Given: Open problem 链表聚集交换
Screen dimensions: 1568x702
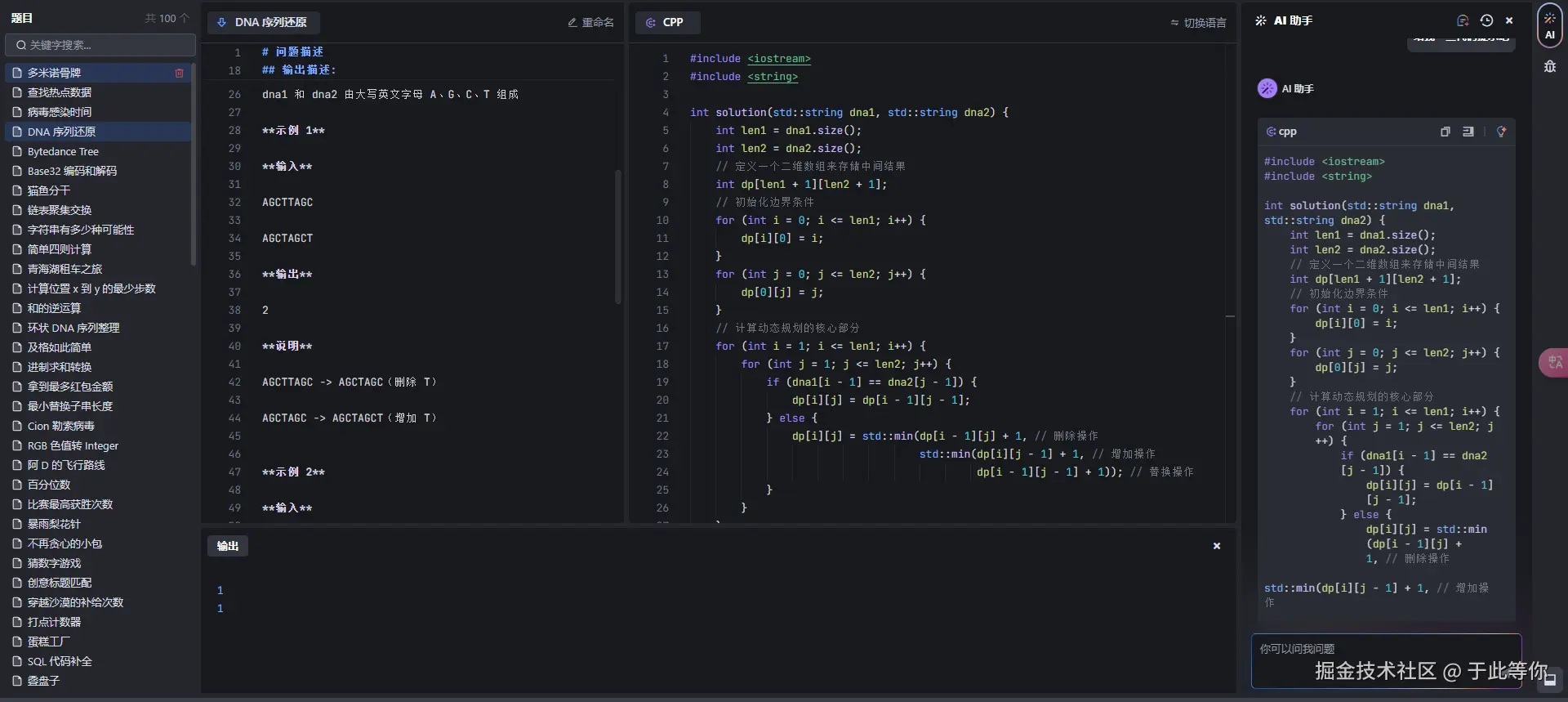Looking at the screenshot, I should click(x=98, y=210).
